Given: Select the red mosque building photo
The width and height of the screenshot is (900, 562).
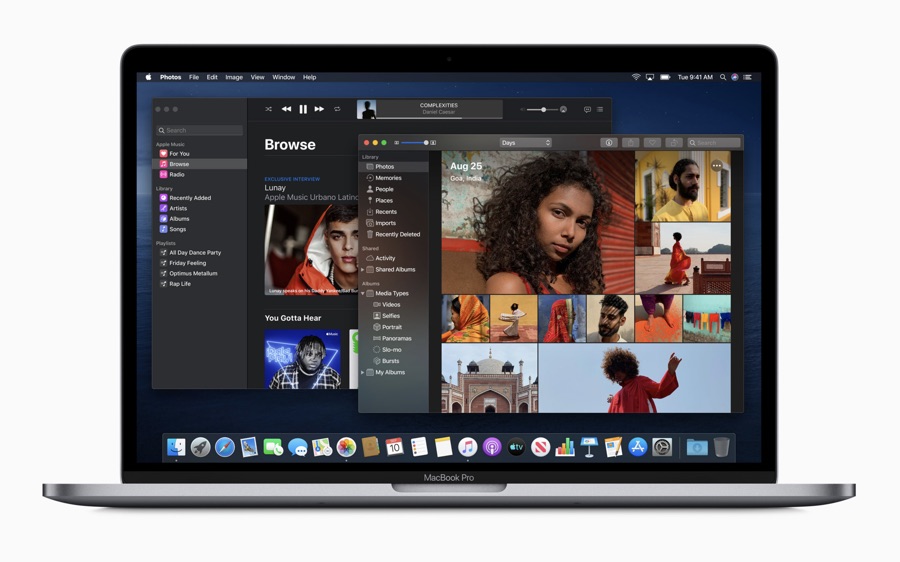Looking at the screenshot, I should tap(489, 378).
